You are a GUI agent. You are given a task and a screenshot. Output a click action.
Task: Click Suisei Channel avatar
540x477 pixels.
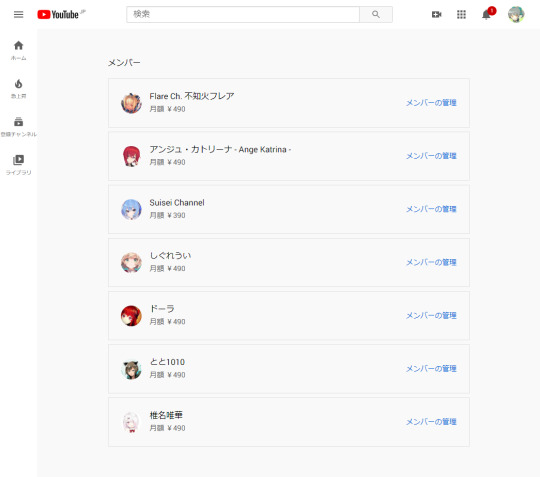131,209
